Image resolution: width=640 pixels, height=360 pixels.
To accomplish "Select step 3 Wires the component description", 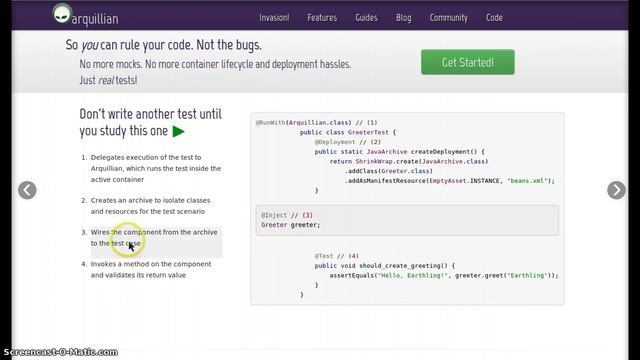I will coord(154,238).
